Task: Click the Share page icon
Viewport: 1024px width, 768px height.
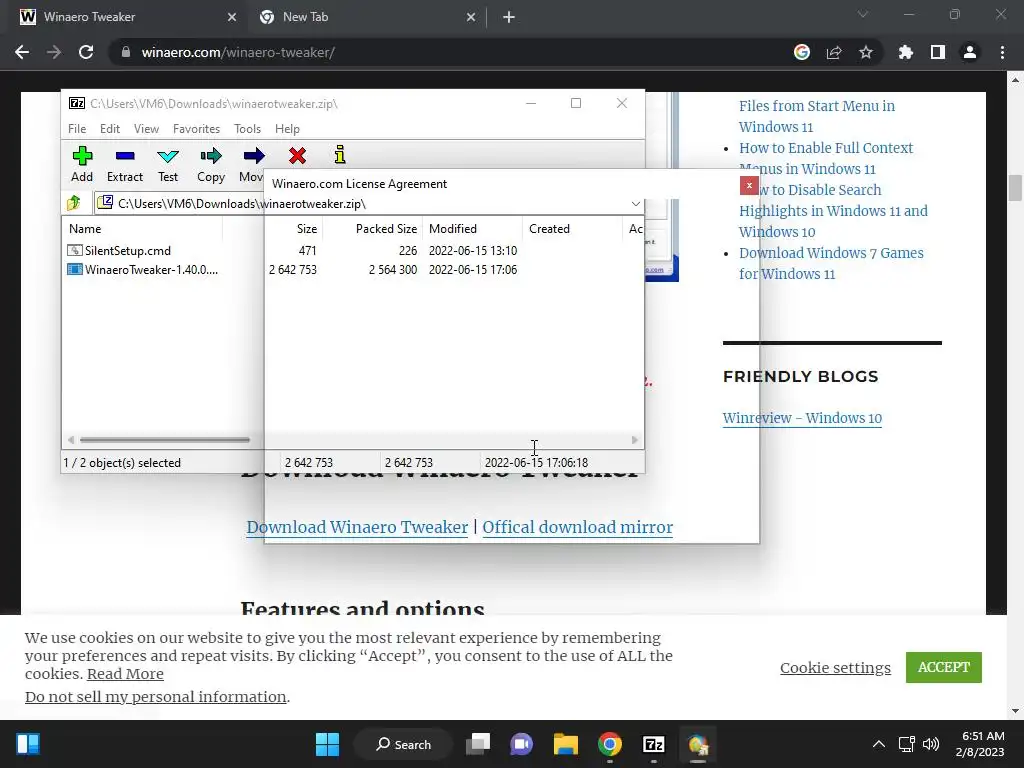Action: [834, 52]
